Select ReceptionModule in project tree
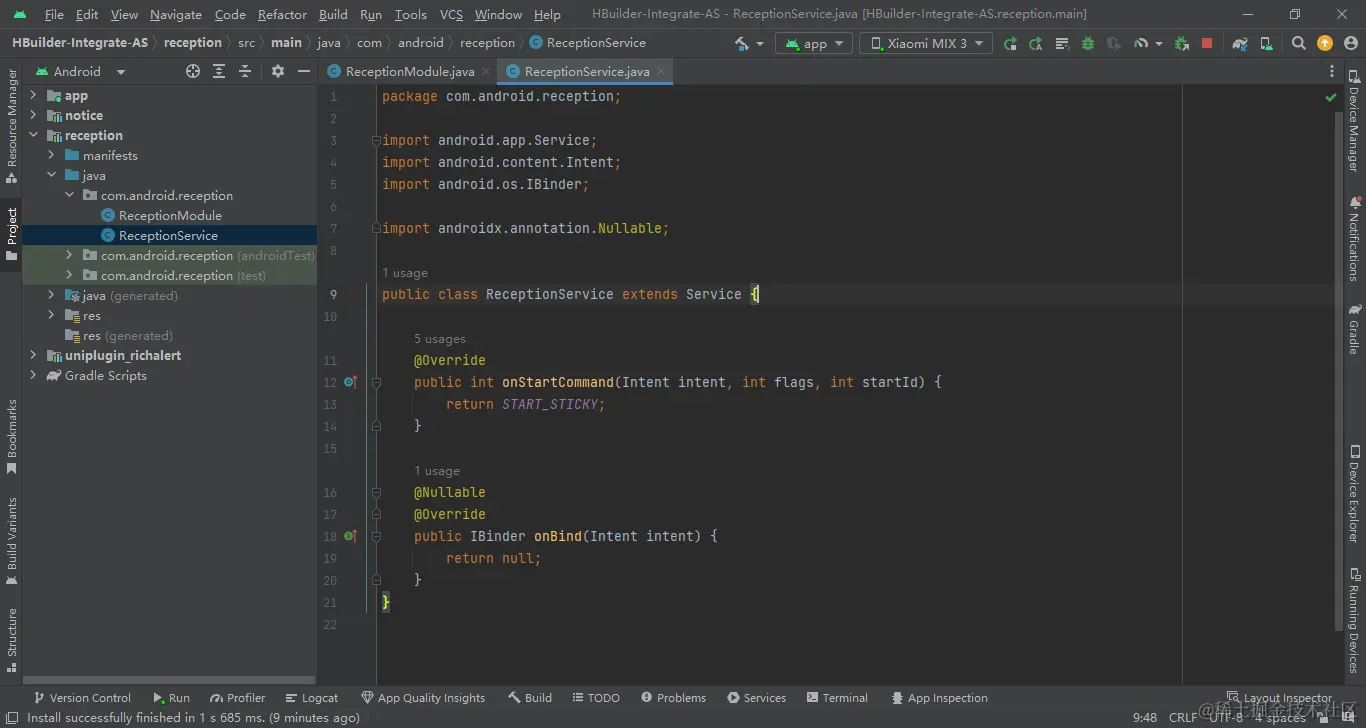This screenshot has width=1366, height=728. [170, 215]
